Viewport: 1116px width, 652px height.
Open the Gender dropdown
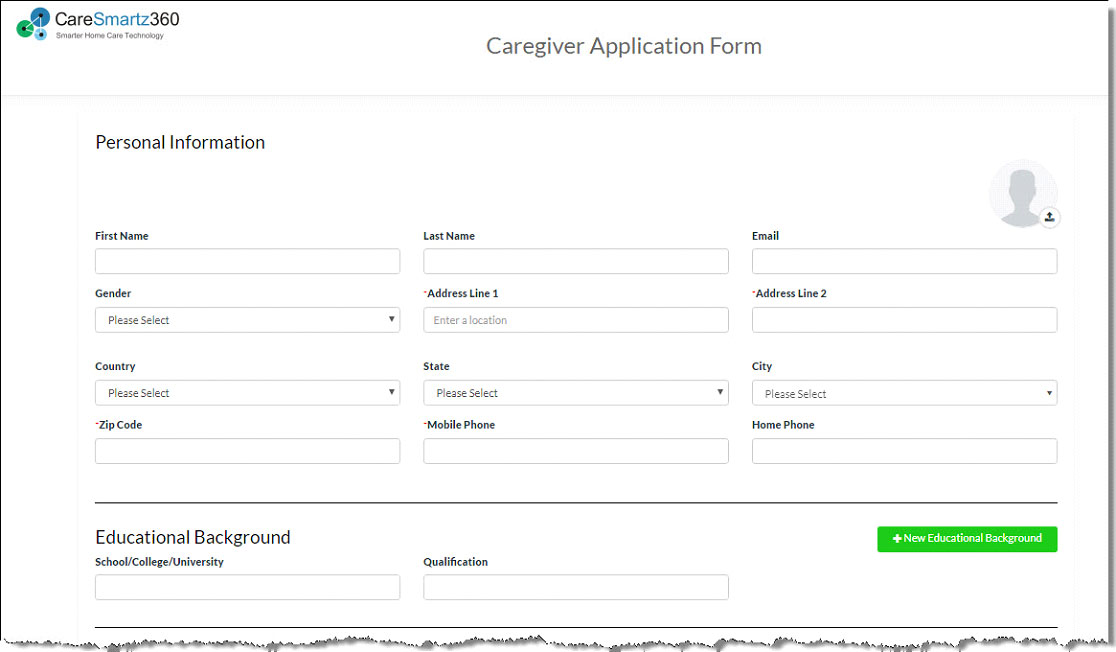coord(247,320)
